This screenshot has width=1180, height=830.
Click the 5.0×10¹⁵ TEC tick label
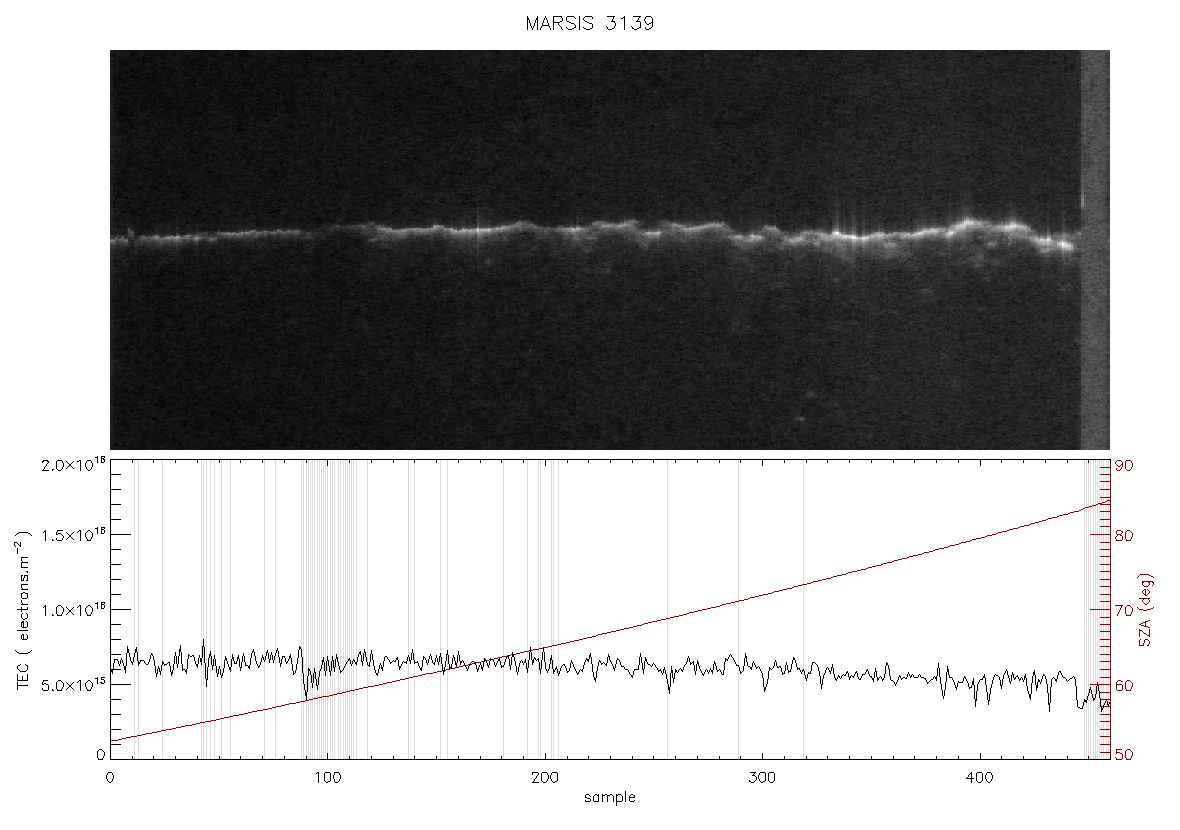pyautogui.click(x=74, y=686)
